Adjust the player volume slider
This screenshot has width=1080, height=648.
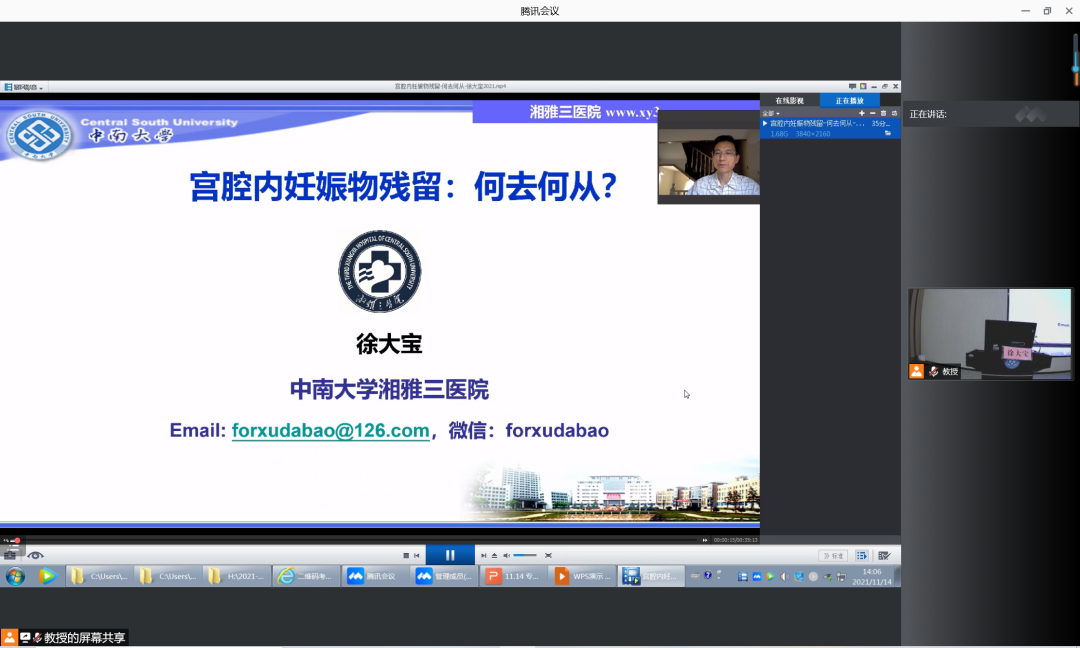click(x=525, y=555)
